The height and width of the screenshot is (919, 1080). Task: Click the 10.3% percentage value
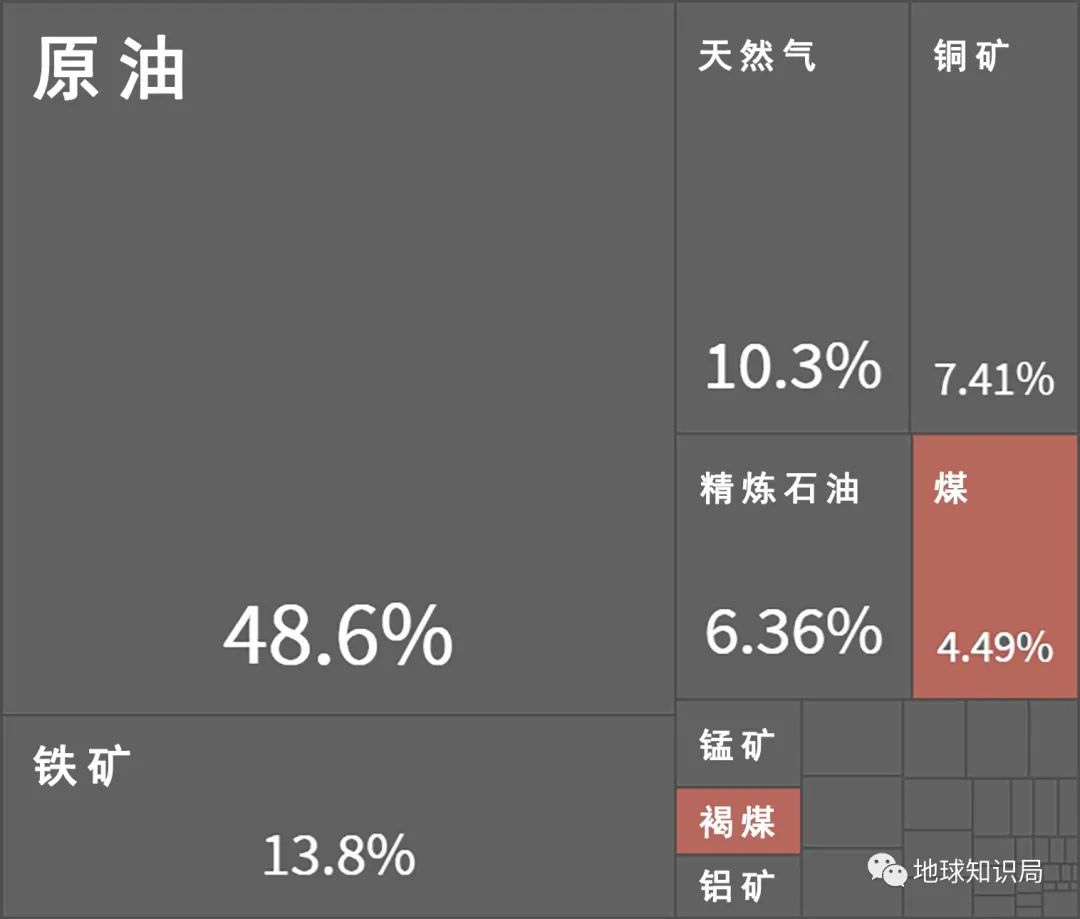793,367
